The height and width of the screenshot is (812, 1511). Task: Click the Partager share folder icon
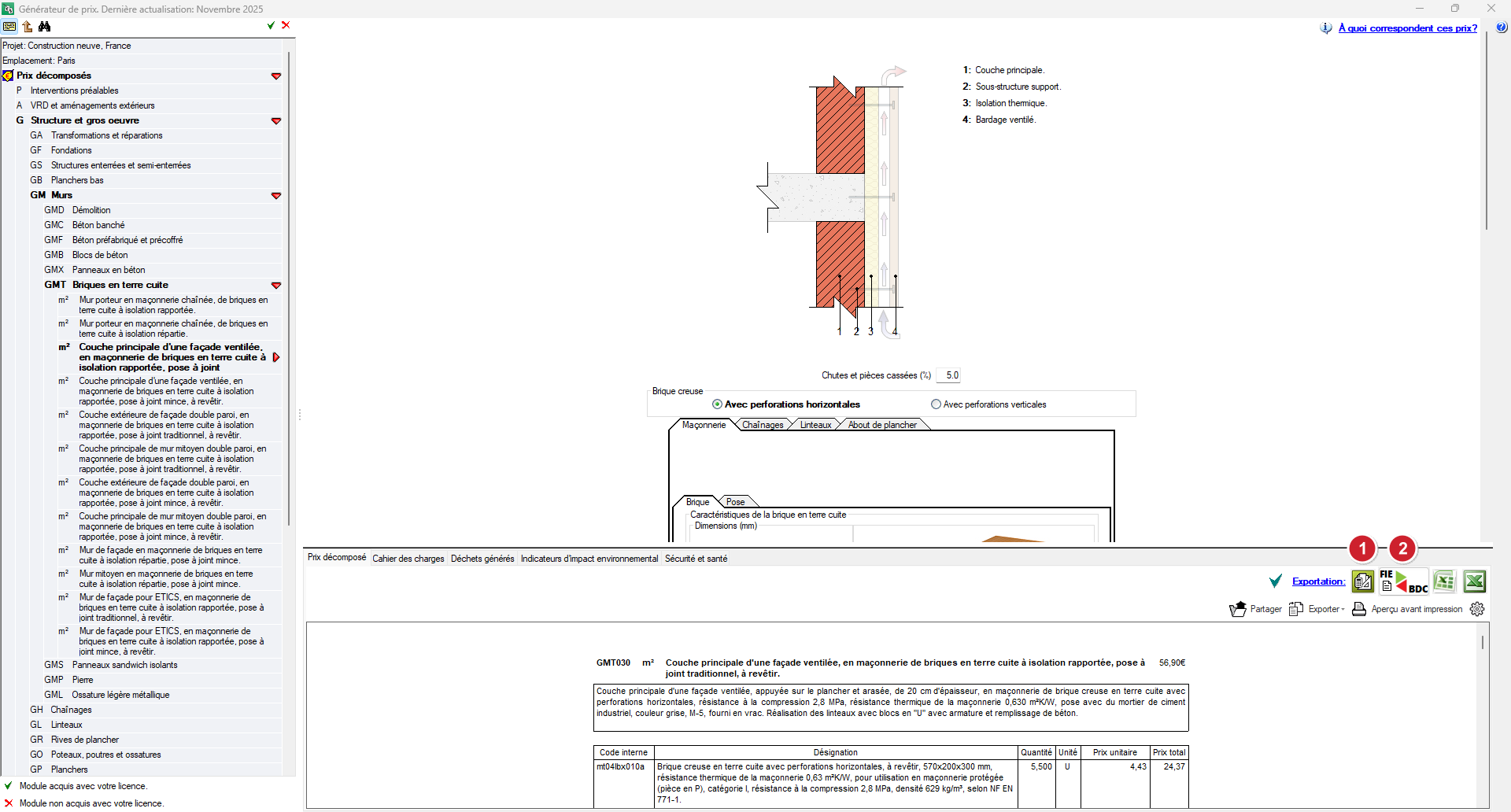pyautogui.click(x=1238, y=609)
